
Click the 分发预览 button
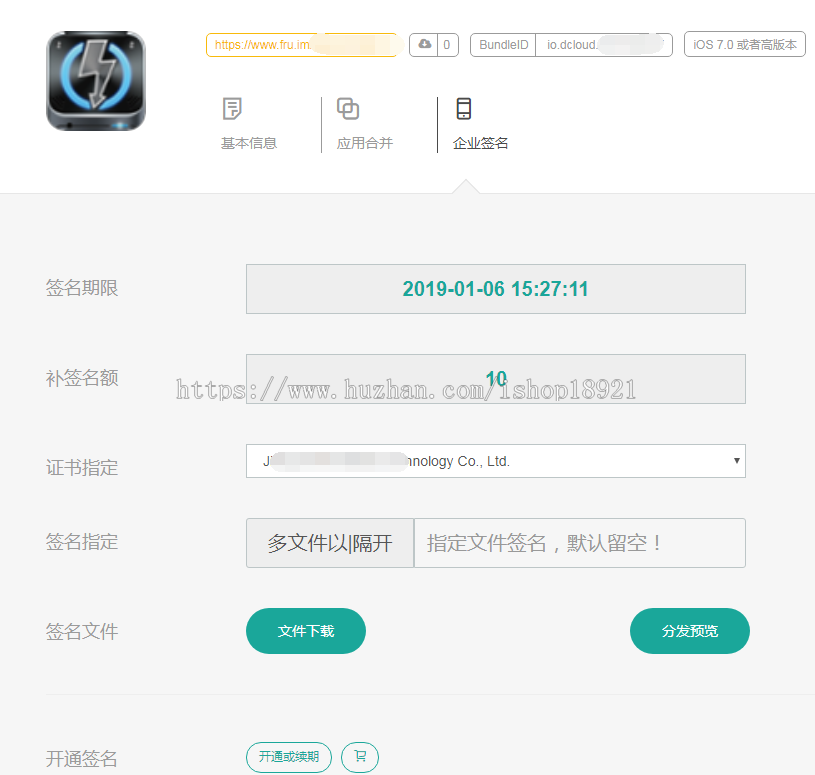pos(690,631)
